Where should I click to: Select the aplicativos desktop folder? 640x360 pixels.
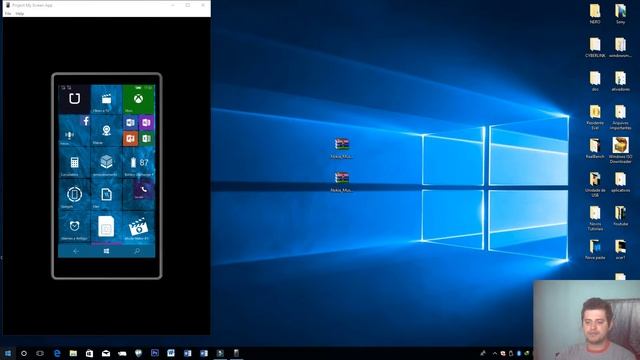coord(620,182)
